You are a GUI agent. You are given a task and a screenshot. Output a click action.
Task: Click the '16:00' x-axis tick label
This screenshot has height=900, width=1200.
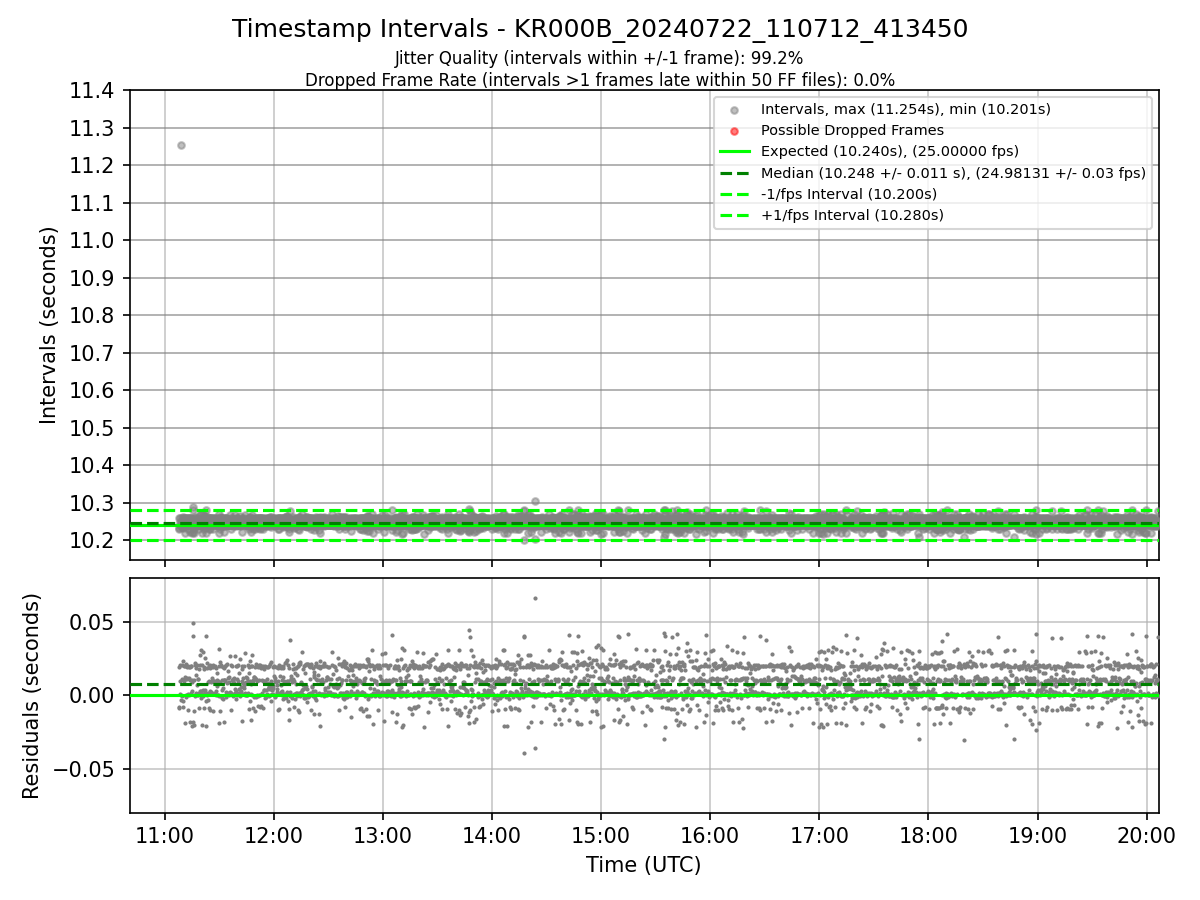pyautogui.click(x=710, y=835)
